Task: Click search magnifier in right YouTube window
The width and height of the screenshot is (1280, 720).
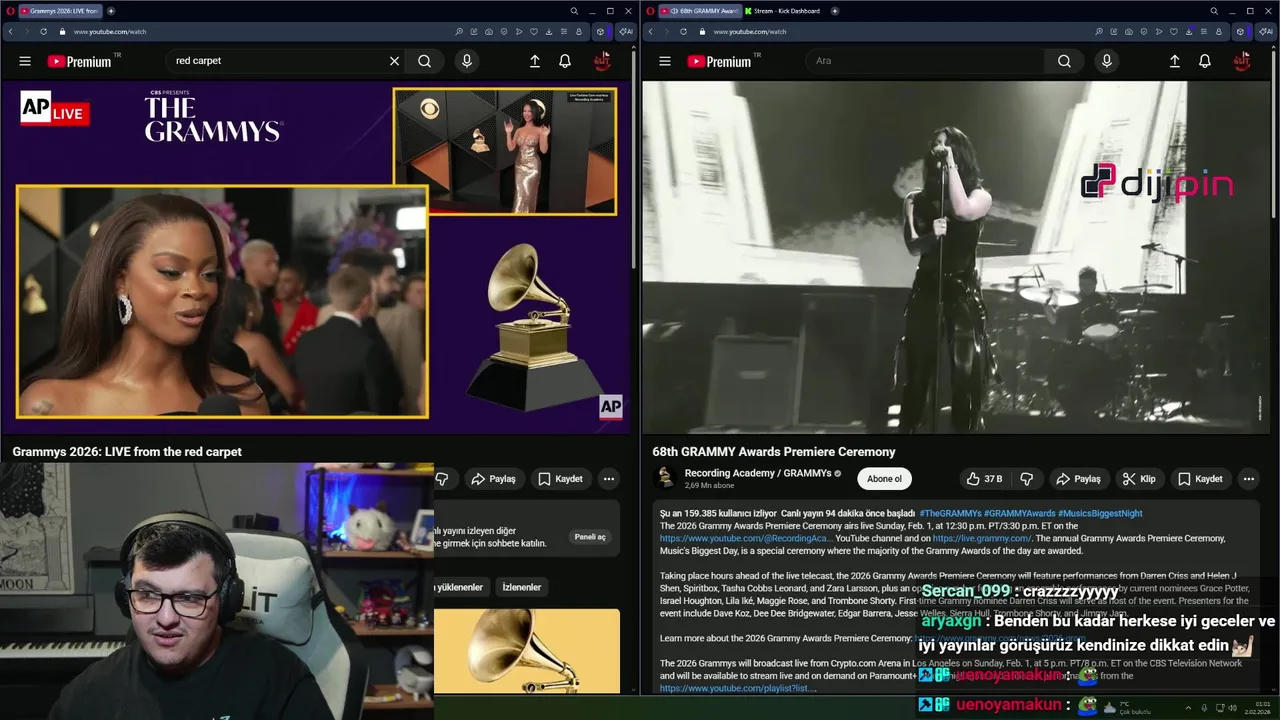Action: (1064, 61)
